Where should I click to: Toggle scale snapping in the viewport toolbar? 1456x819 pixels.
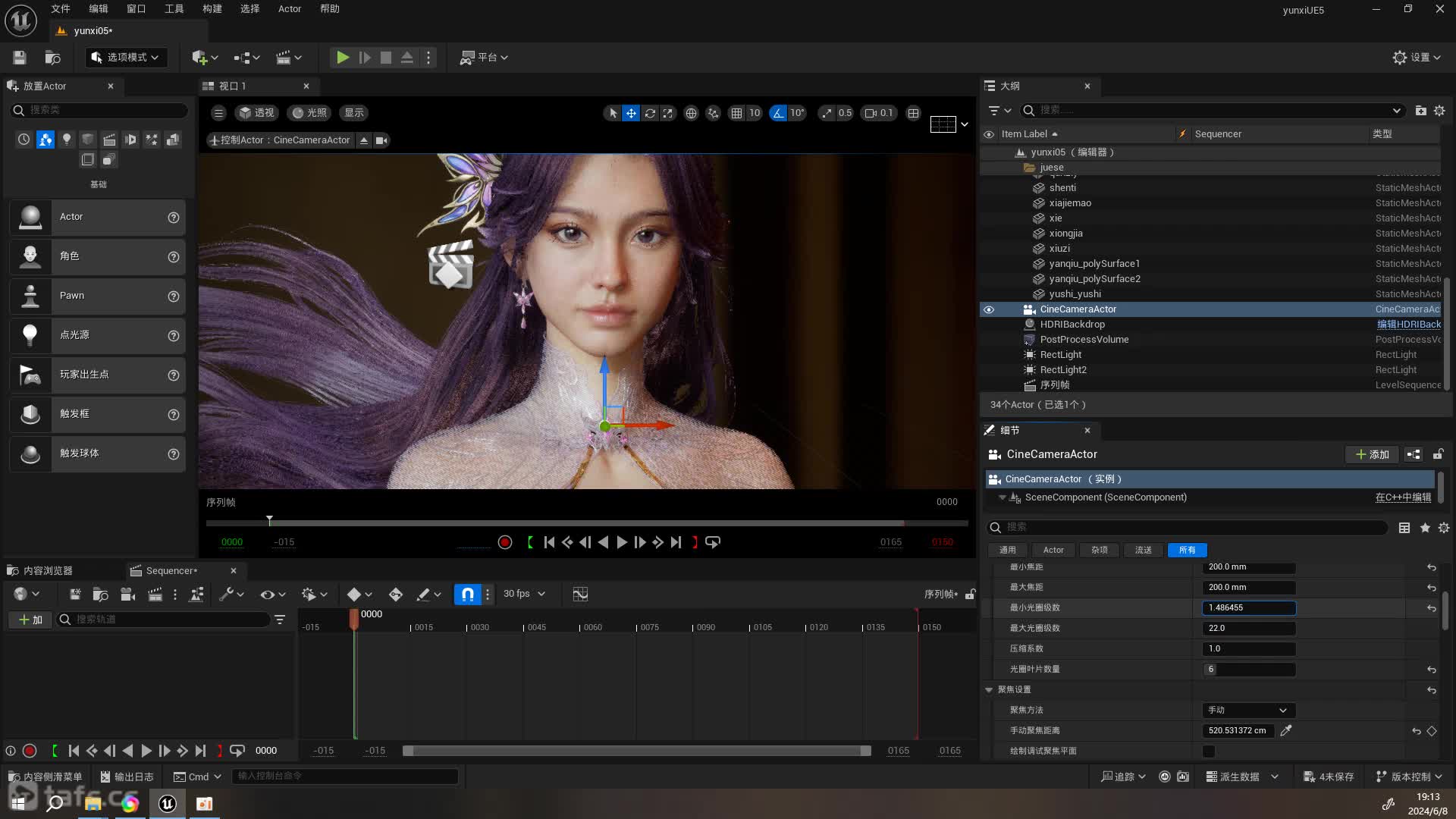click(826, 113)
